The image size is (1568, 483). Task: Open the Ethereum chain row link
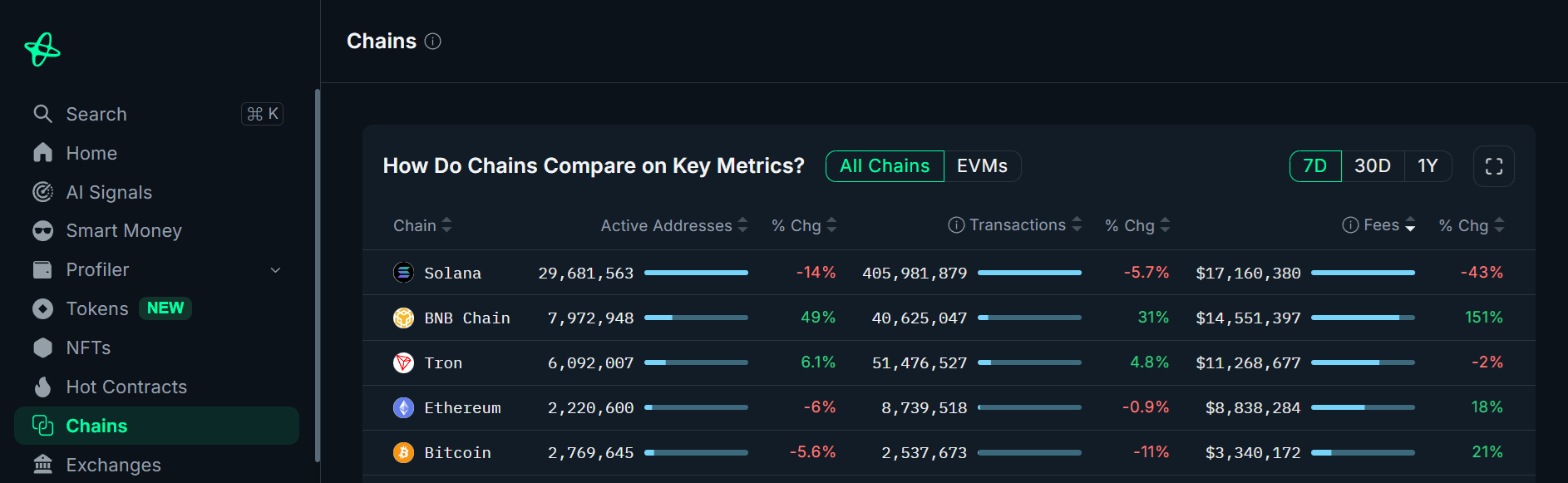tap(462, 407)
